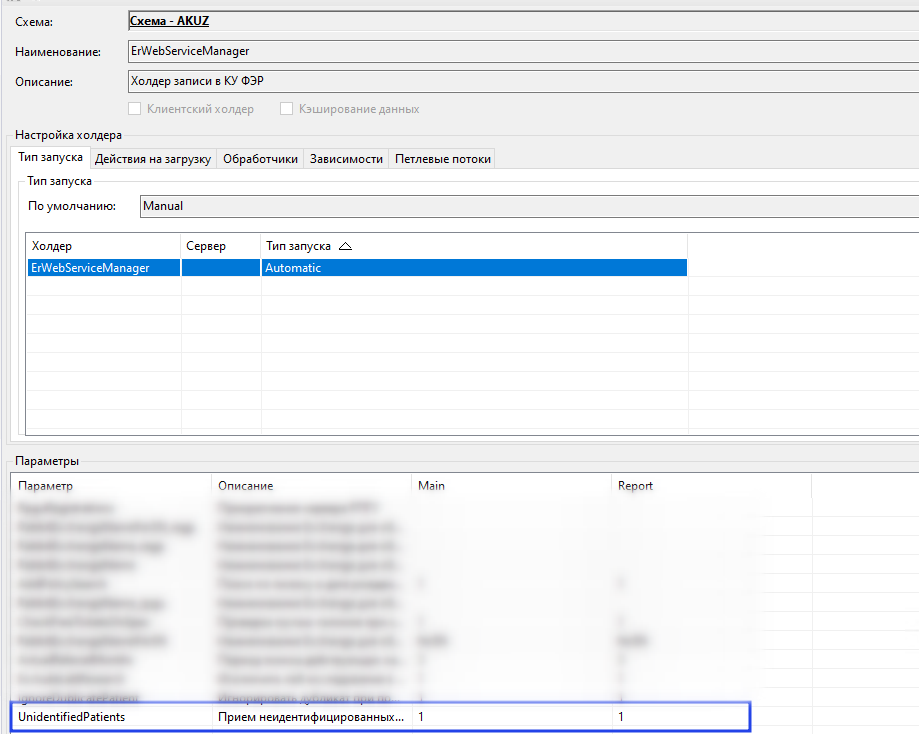
Task: Click the Main column header in parameters
Action: pyautogui.click(x=511, y=486)
